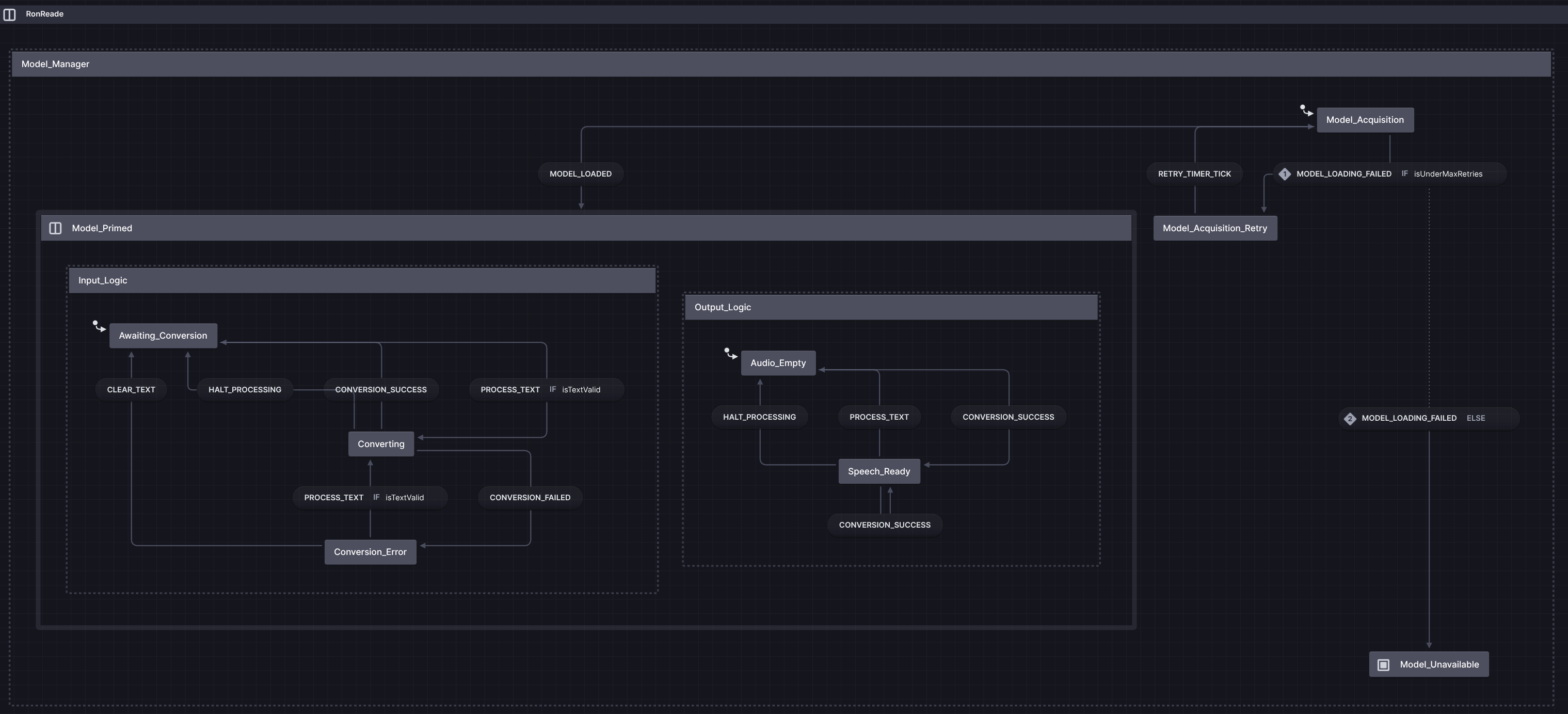This screenshot has width=1568, height=714.
Task: Click the RETRY_TIMER_TICK event label
Action: (1194, 173)
